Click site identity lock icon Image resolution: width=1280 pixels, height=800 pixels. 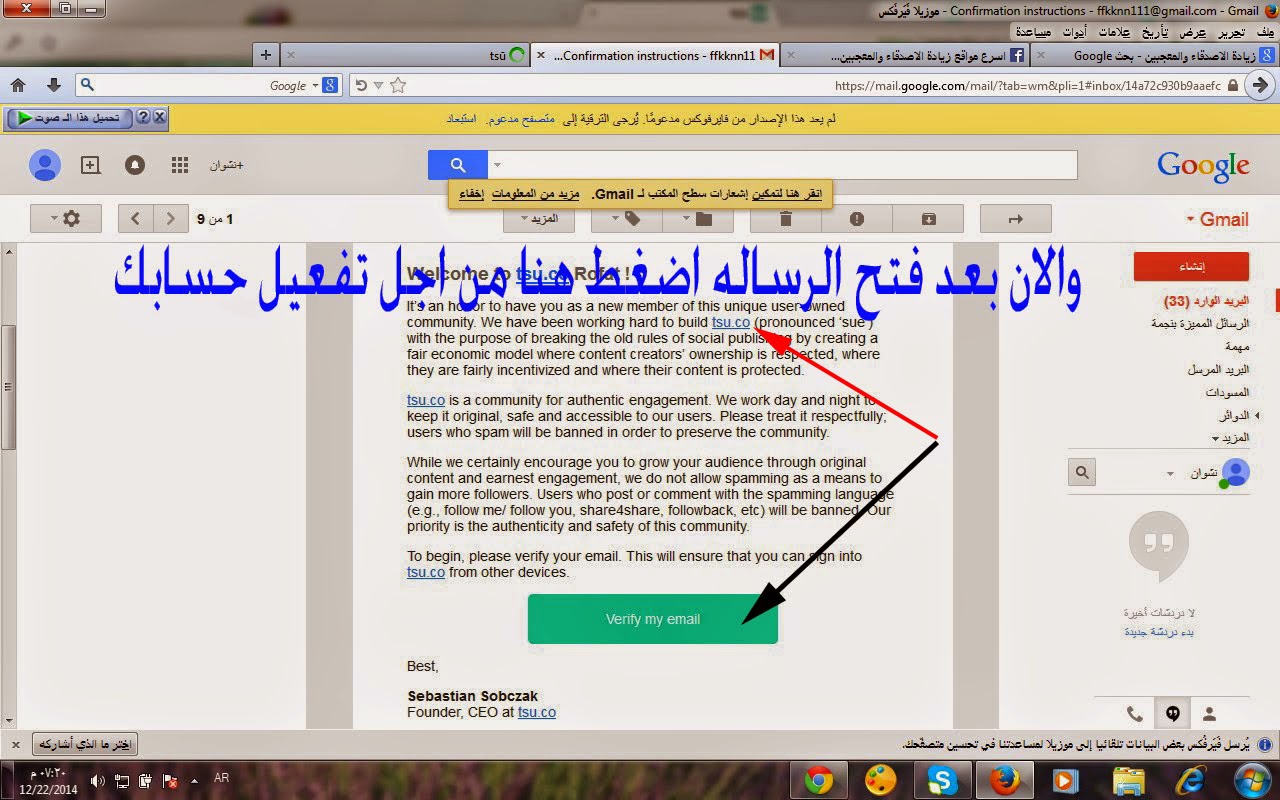click(1232, 86)
